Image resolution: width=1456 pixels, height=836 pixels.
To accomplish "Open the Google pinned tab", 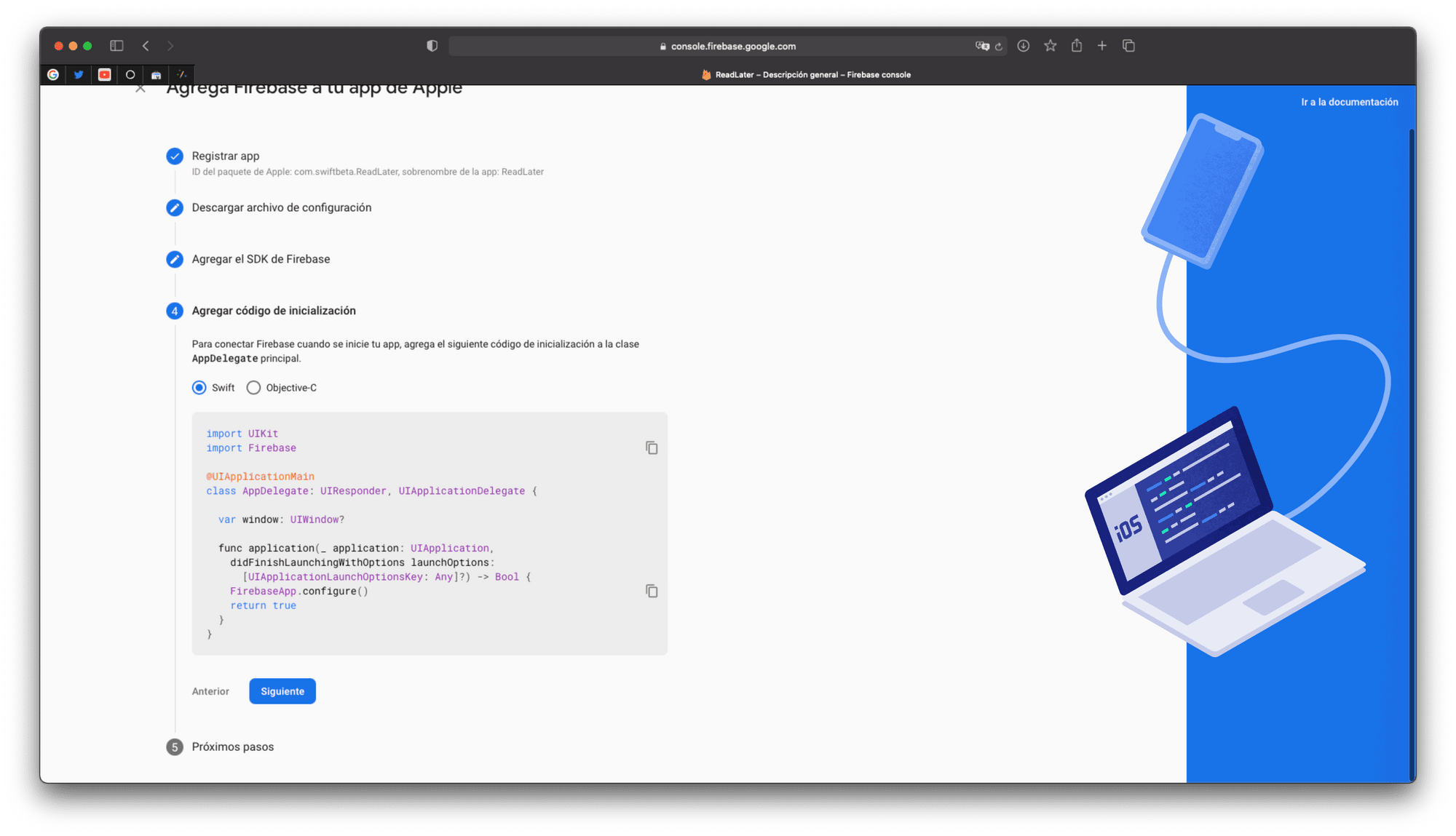I will (x=53, y=74).
